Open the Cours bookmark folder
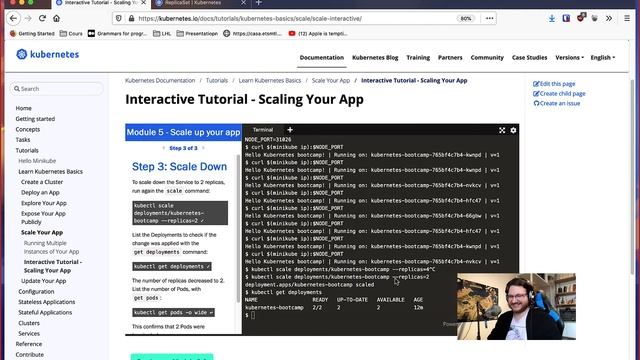Screen dimensions: 640x360 coord(71,33)
